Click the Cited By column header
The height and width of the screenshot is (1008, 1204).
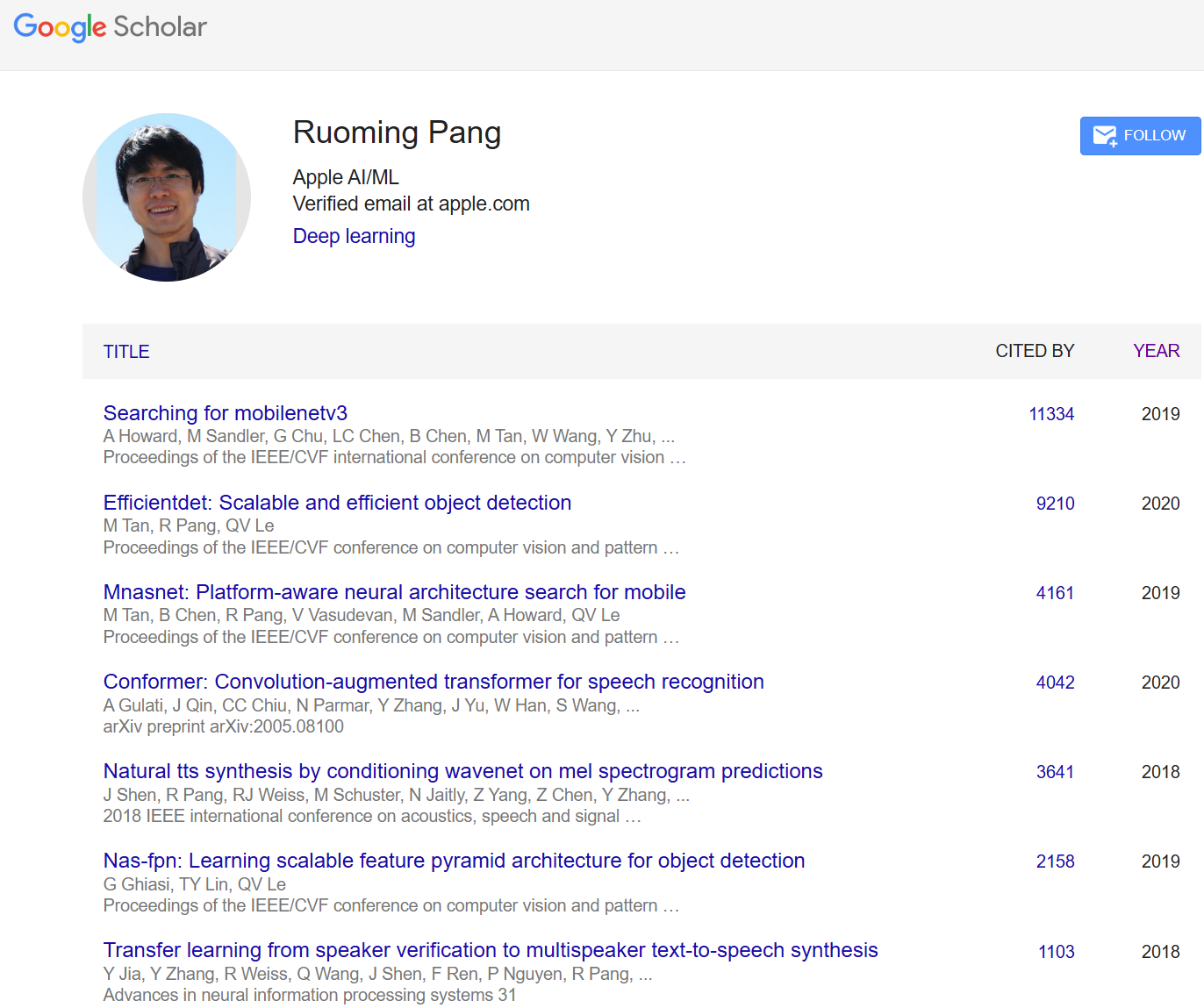pos(1035,352)
